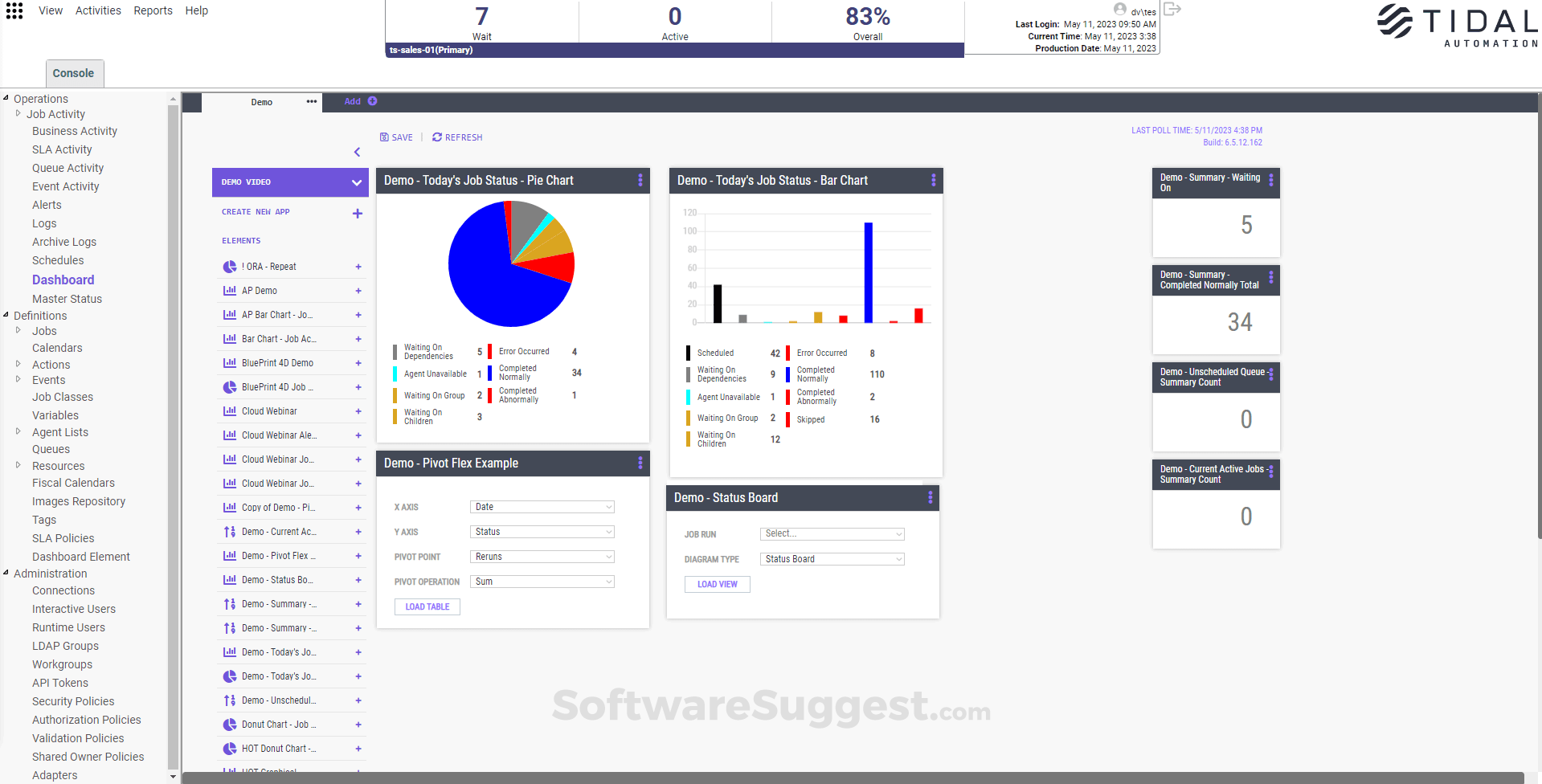Image resolution: width=1542 pixels, height=784 pixels.
Task: Click the plus icon to add 'AP Demo' element
Action: pyautogui.click(x=358, y=290)
